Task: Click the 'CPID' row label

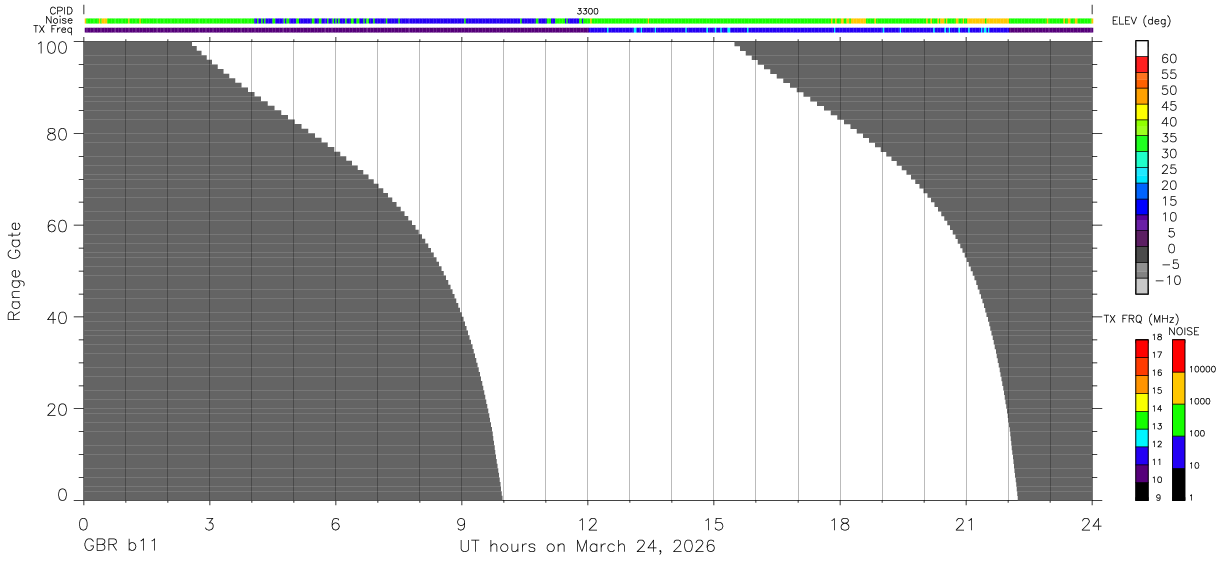Action: (62, 11)
